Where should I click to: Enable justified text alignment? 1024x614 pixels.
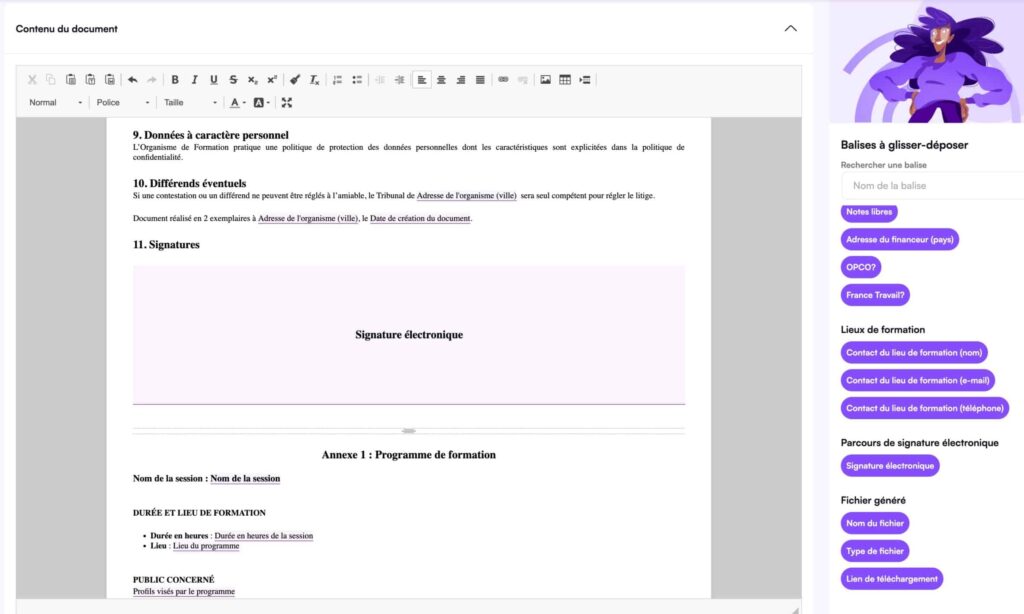[x=480, y=80]
